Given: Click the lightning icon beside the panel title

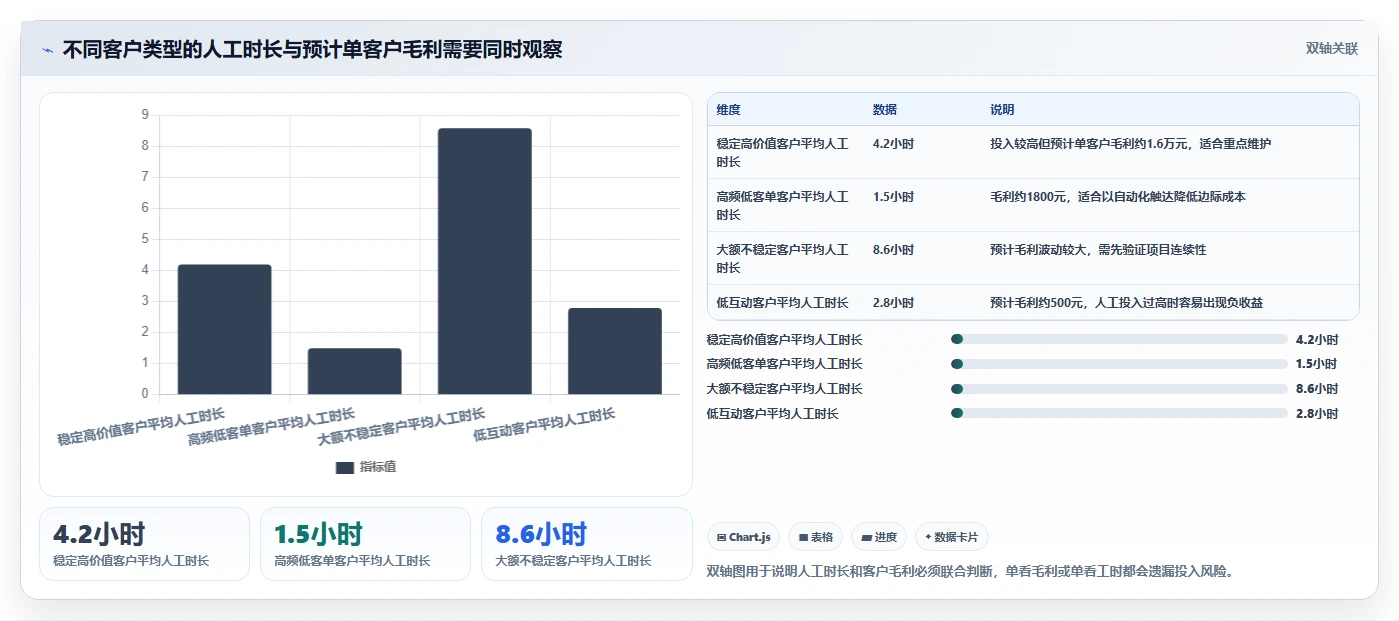Looking at the screenshot, I should click(47, 50).
